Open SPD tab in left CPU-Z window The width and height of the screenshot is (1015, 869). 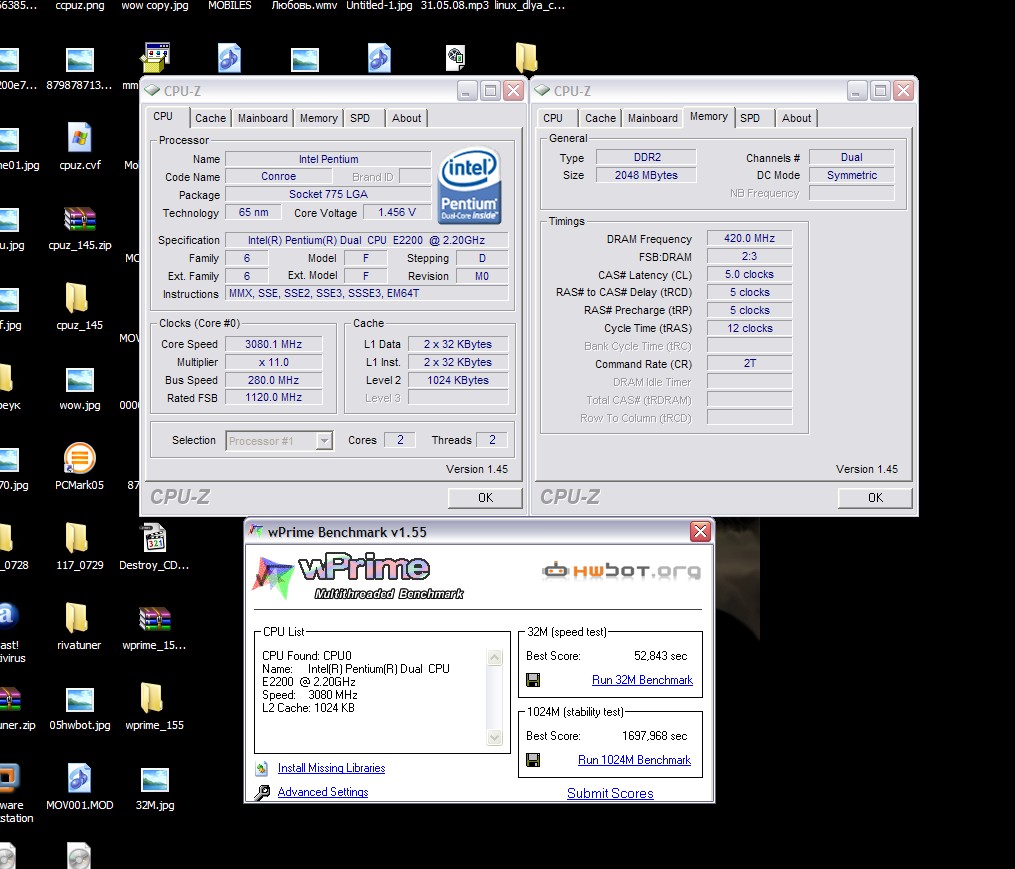pyautogui.click(x=360, y=118)
